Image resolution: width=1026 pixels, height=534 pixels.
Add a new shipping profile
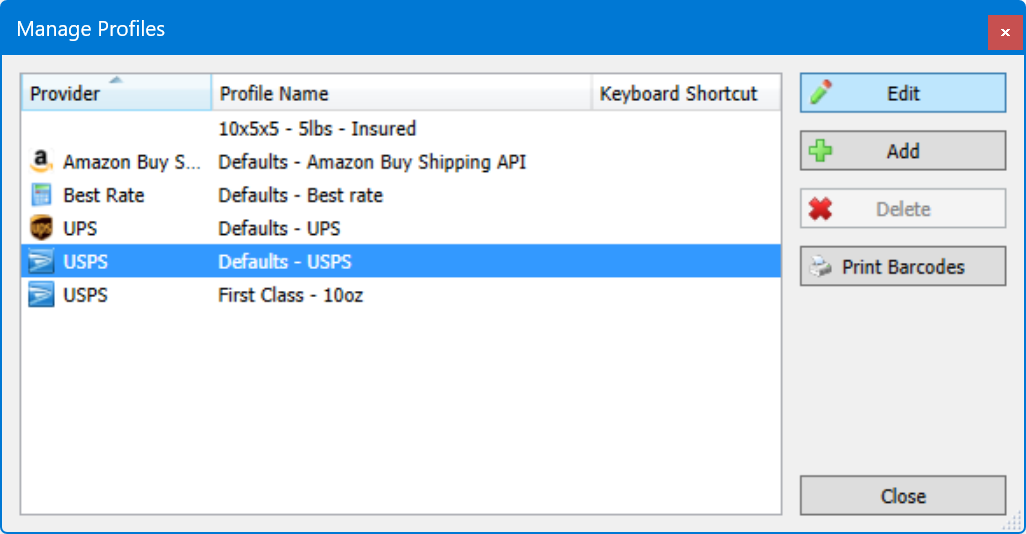902,151
